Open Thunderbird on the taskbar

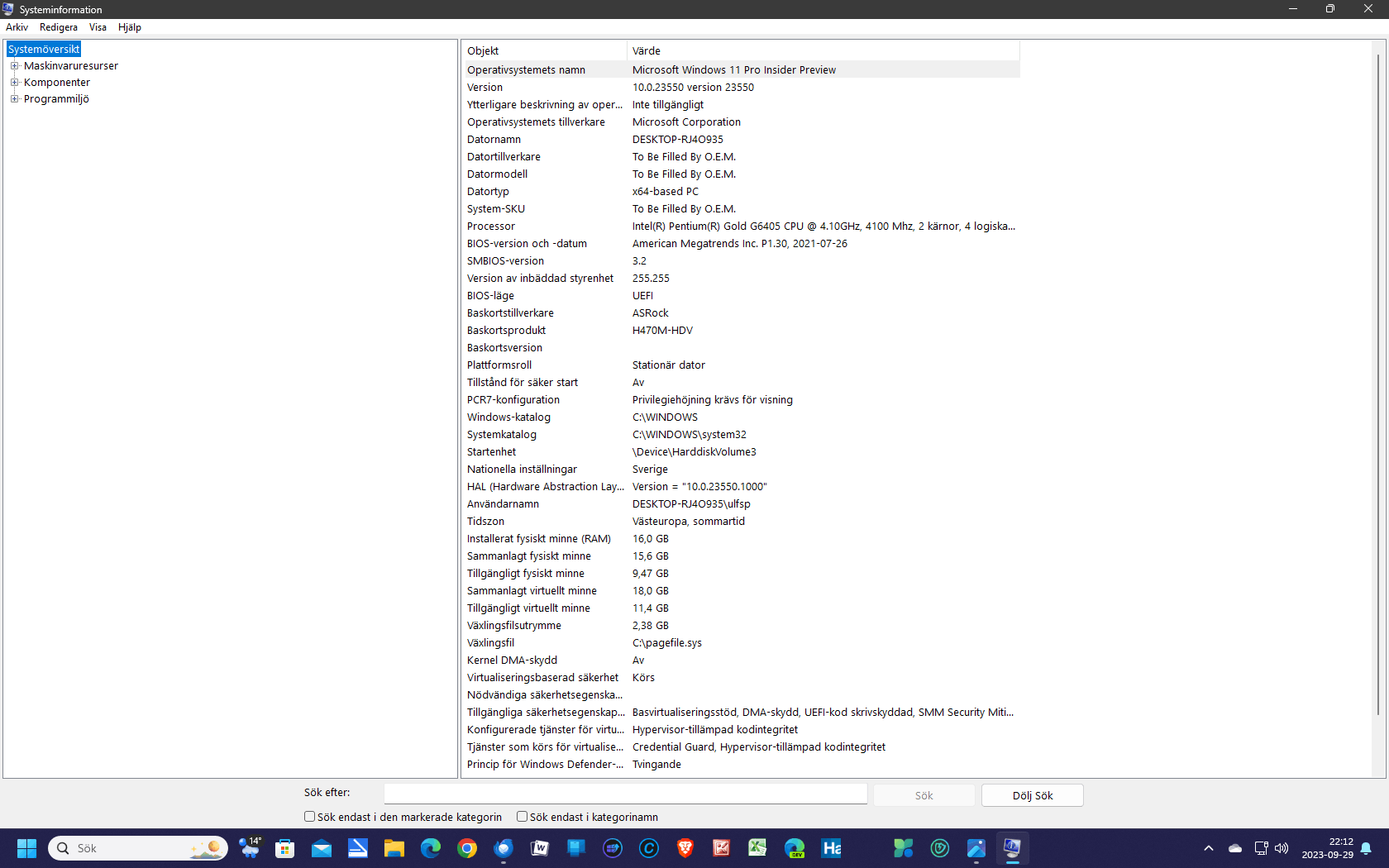[x=504, y=848]
